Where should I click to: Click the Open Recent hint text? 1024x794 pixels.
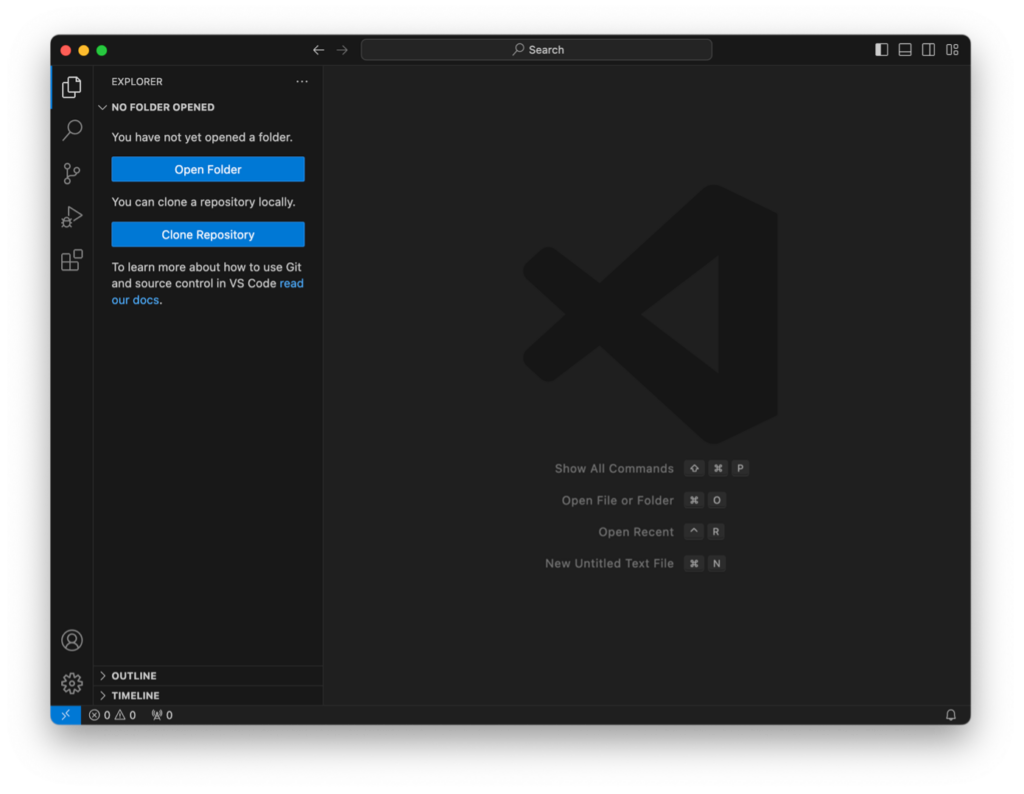pos(636,532)
